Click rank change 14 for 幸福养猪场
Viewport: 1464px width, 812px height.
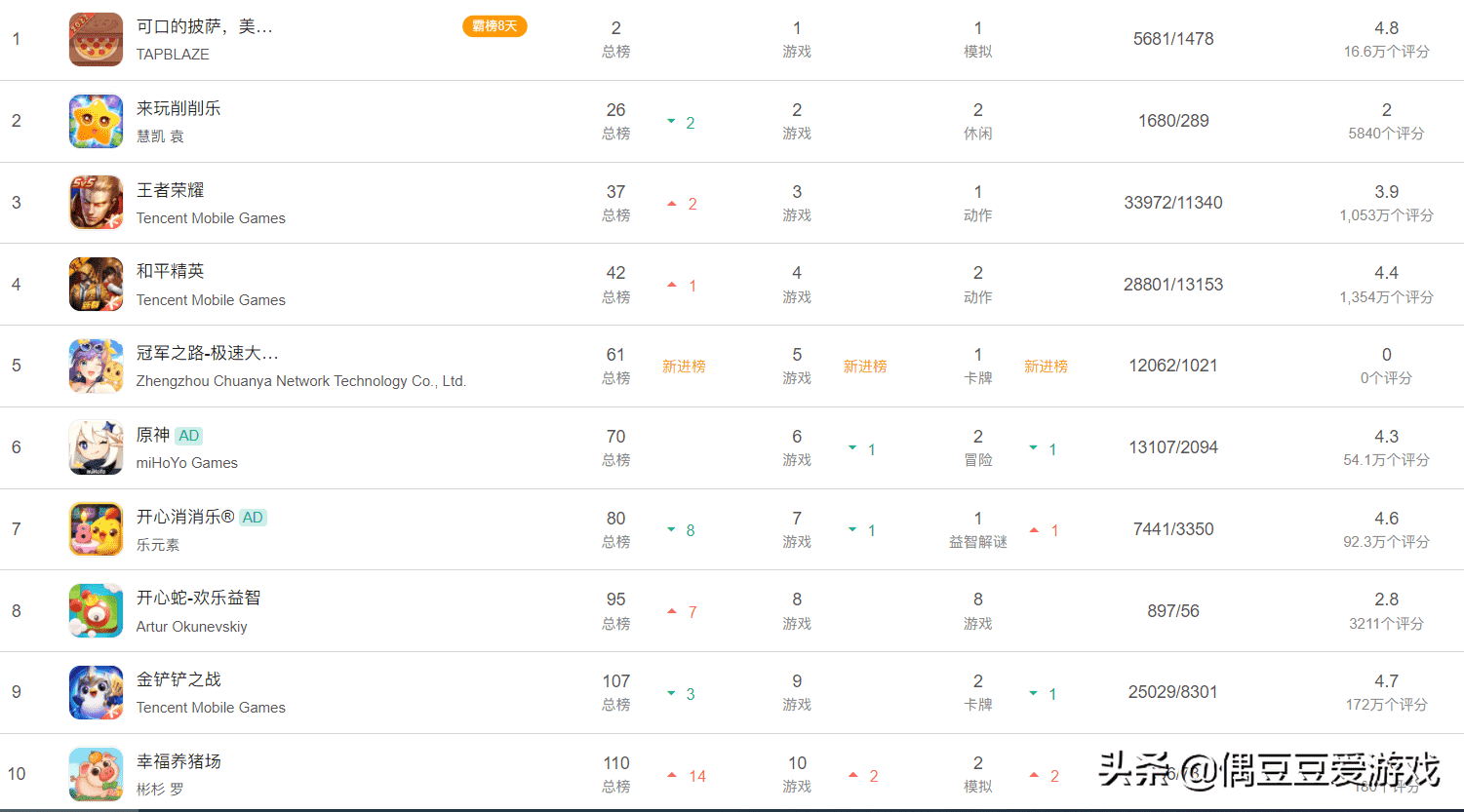pyautogui.click(x=687, y=776)
